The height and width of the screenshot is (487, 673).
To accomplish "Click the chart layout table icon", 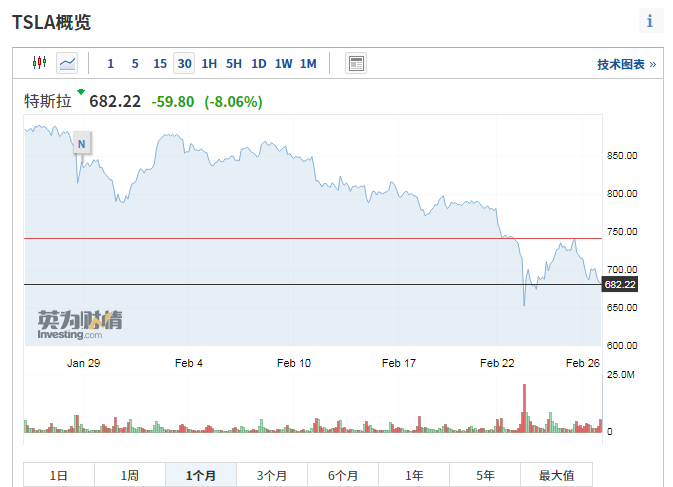I will [356, 64].
